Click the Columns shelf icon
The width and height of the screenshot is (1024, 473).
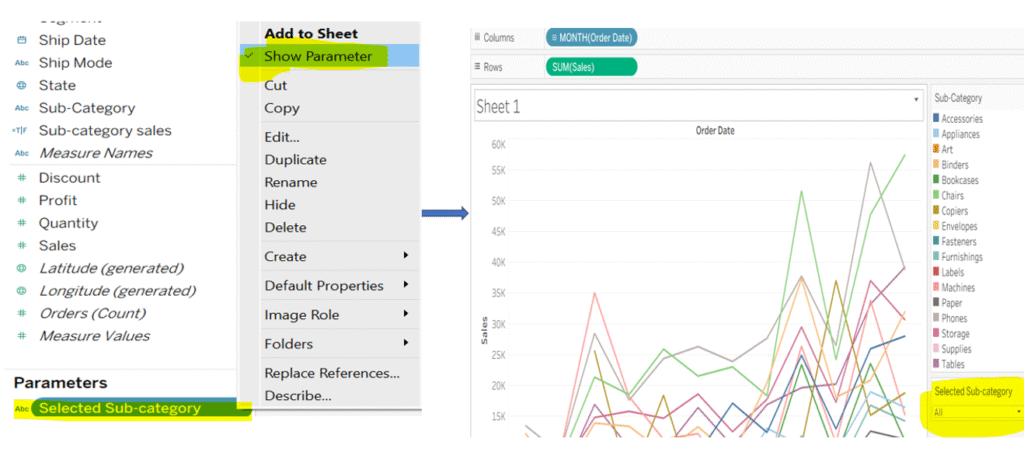pos(477,38)
